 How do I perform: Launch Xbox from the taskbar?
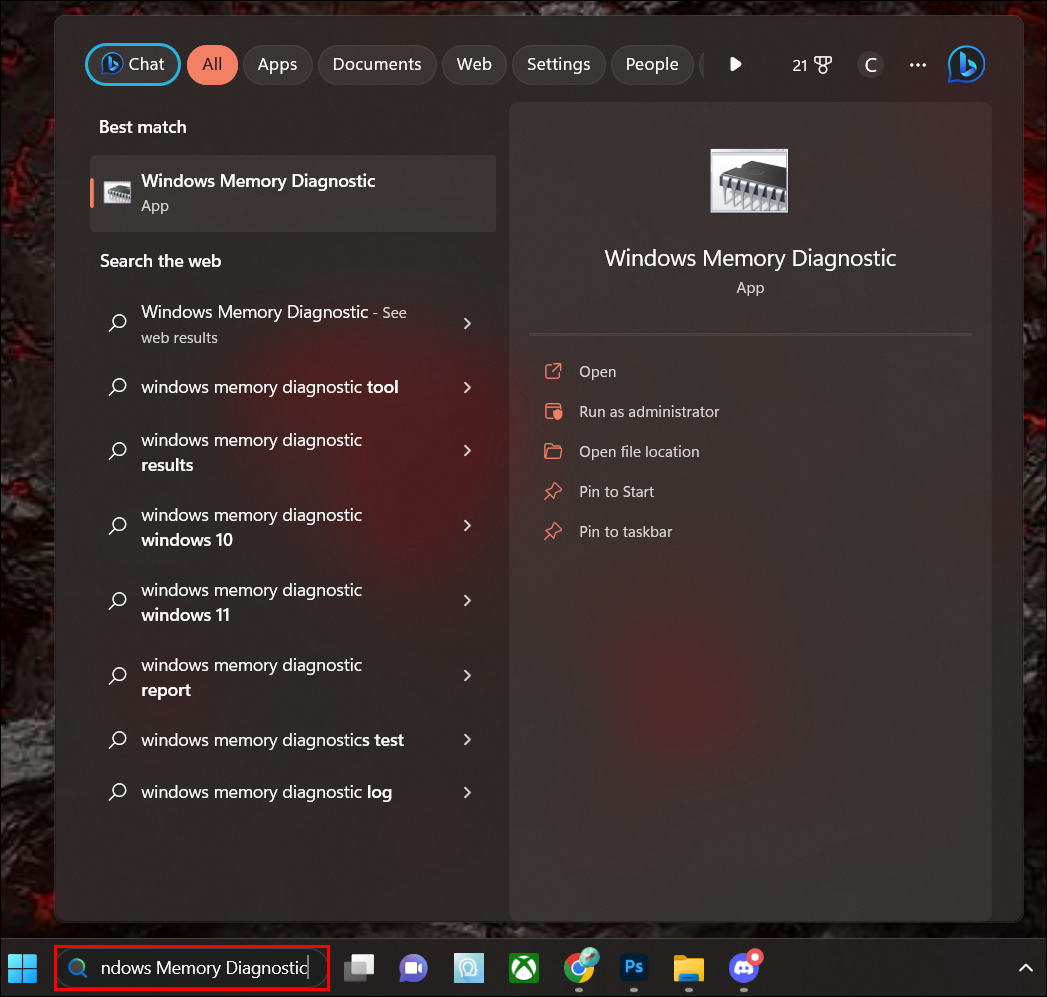pos(524,968)
